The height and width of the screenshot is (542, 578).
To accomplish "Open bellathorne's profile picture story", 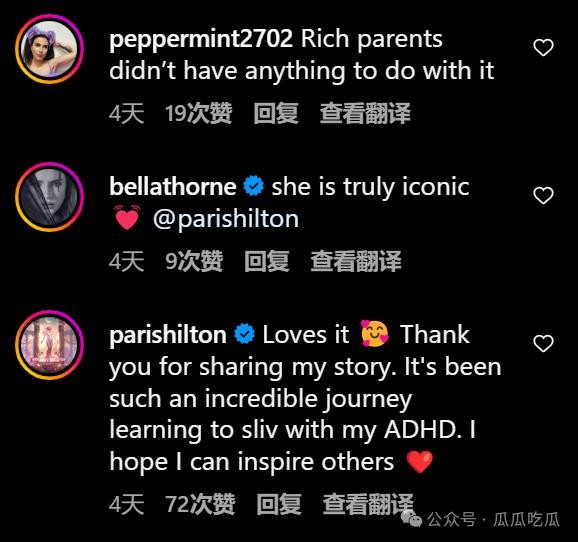I will (x=49, y=197).
